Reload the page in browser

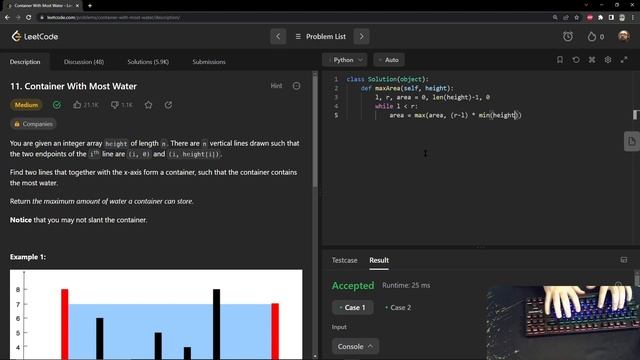[29, 18]
